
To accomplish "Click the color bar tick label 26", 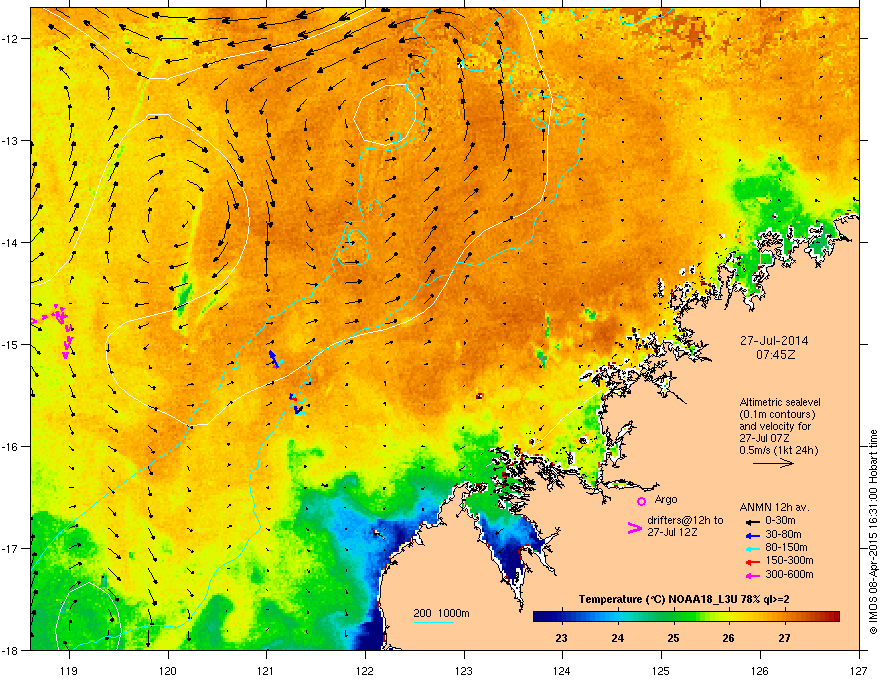I will (728, 638).
